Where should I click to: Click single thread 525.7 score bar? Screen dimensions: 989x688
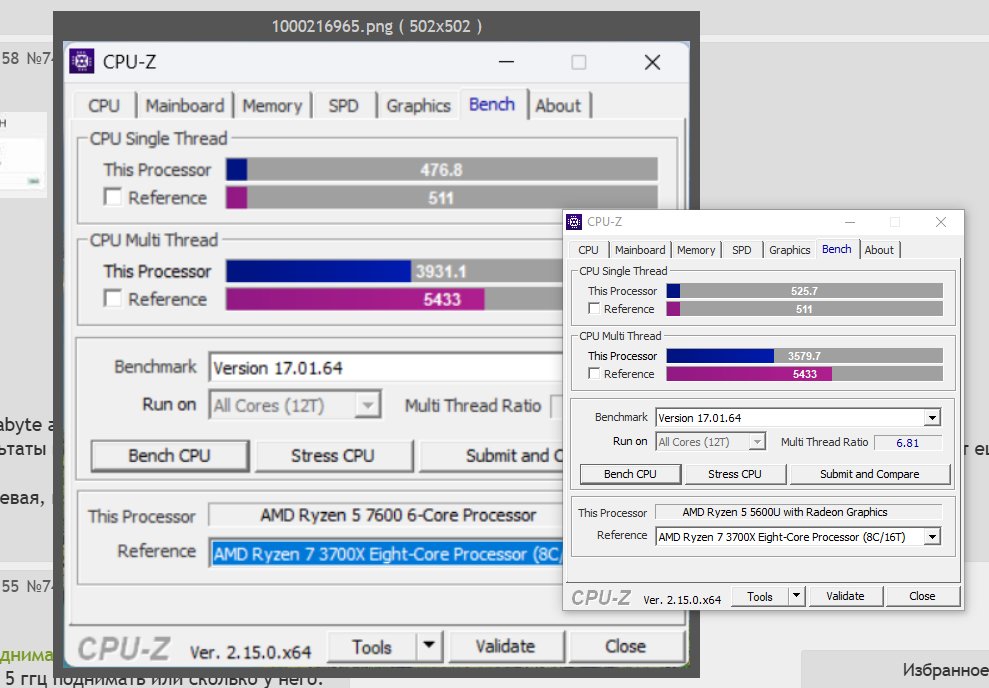[804, 291]
